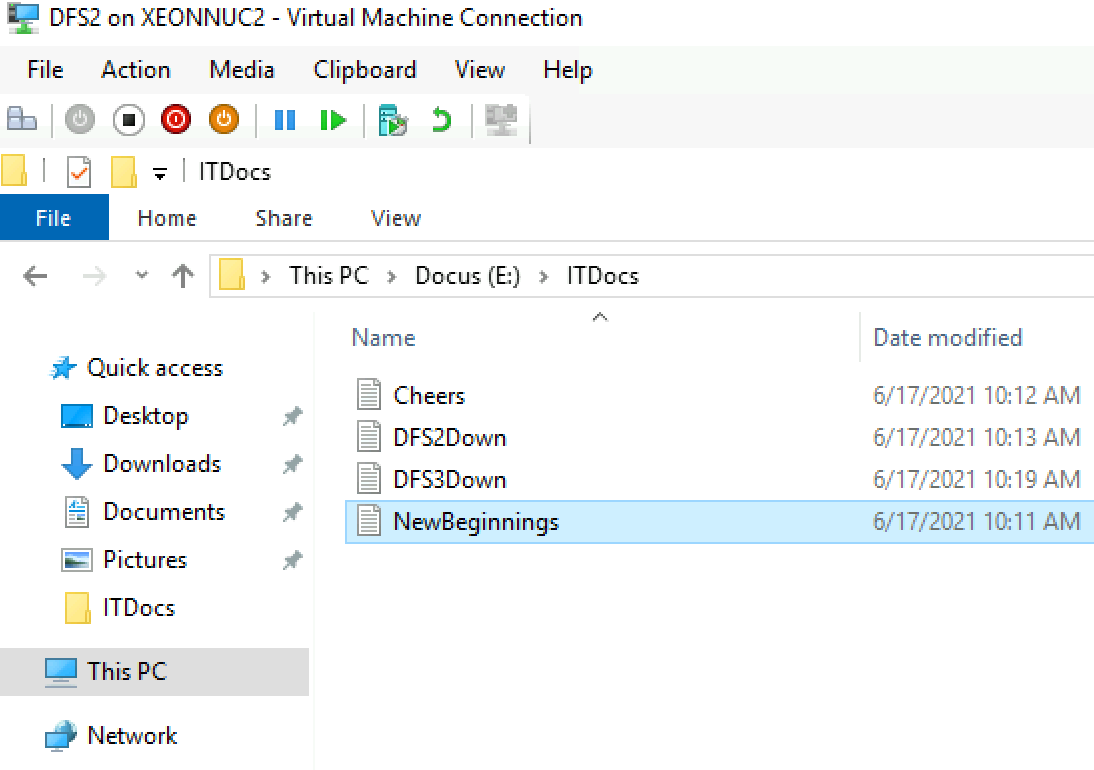This screenshot has height=770, width=1094.
Task: Go up one folder level
Action: 183,276
